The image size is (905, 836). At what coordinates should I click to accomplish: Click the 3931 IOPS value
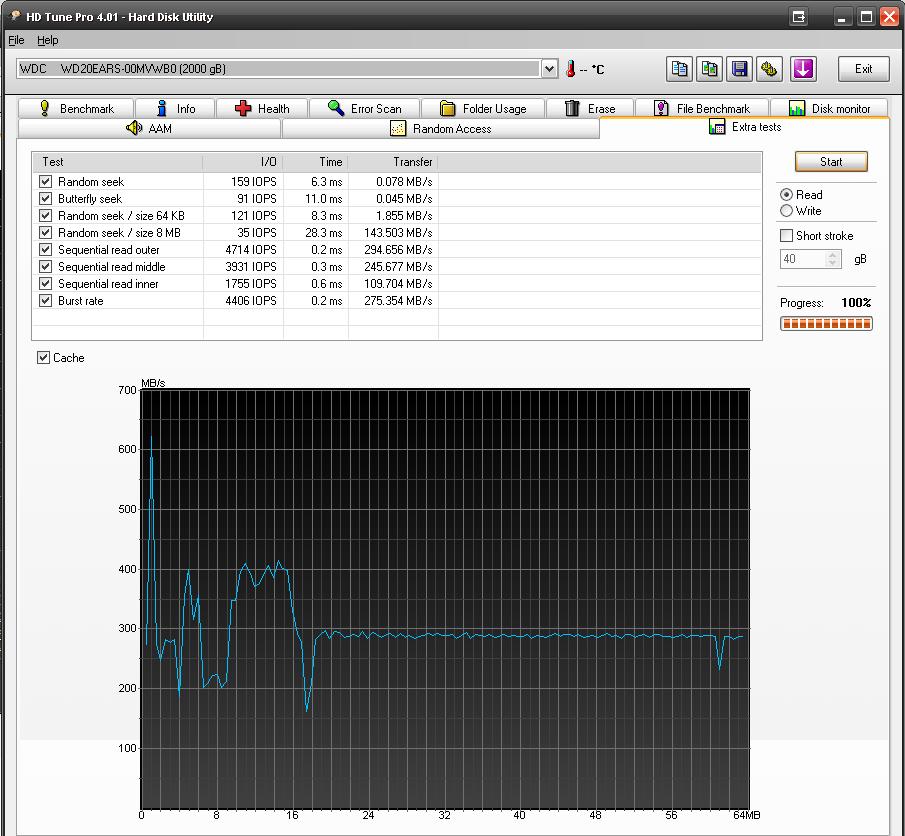[x=250, y=267]
